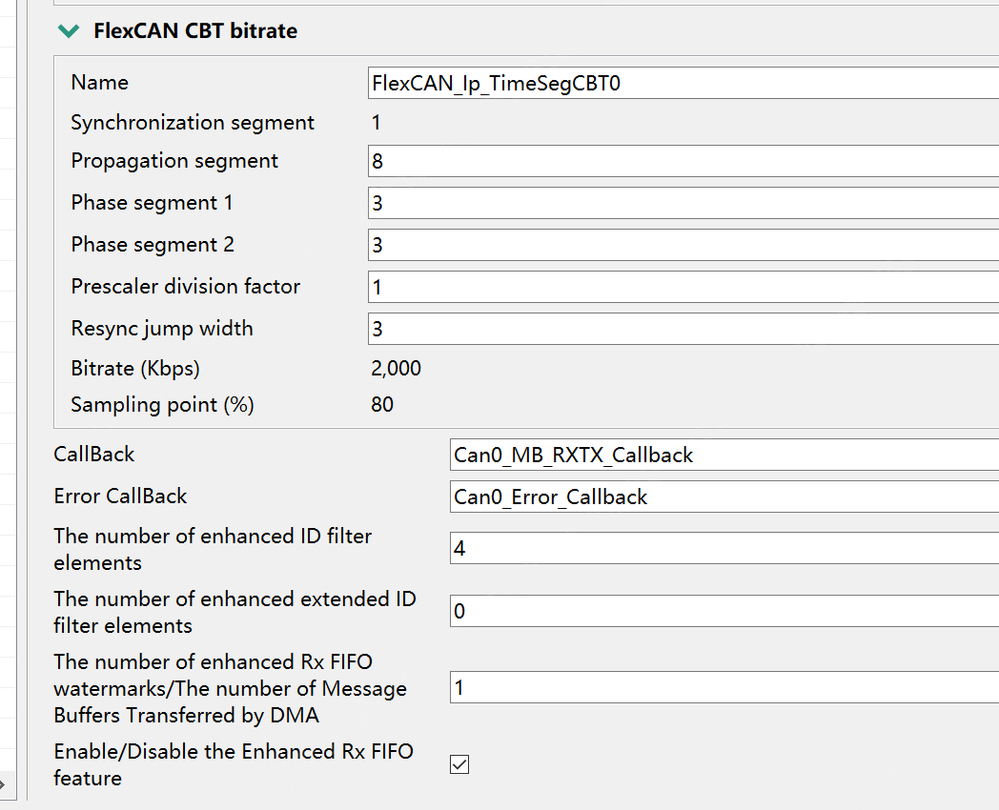
Task: Click the teal chevron beside FlexCAN CBT bitrate
Action: 67,31
